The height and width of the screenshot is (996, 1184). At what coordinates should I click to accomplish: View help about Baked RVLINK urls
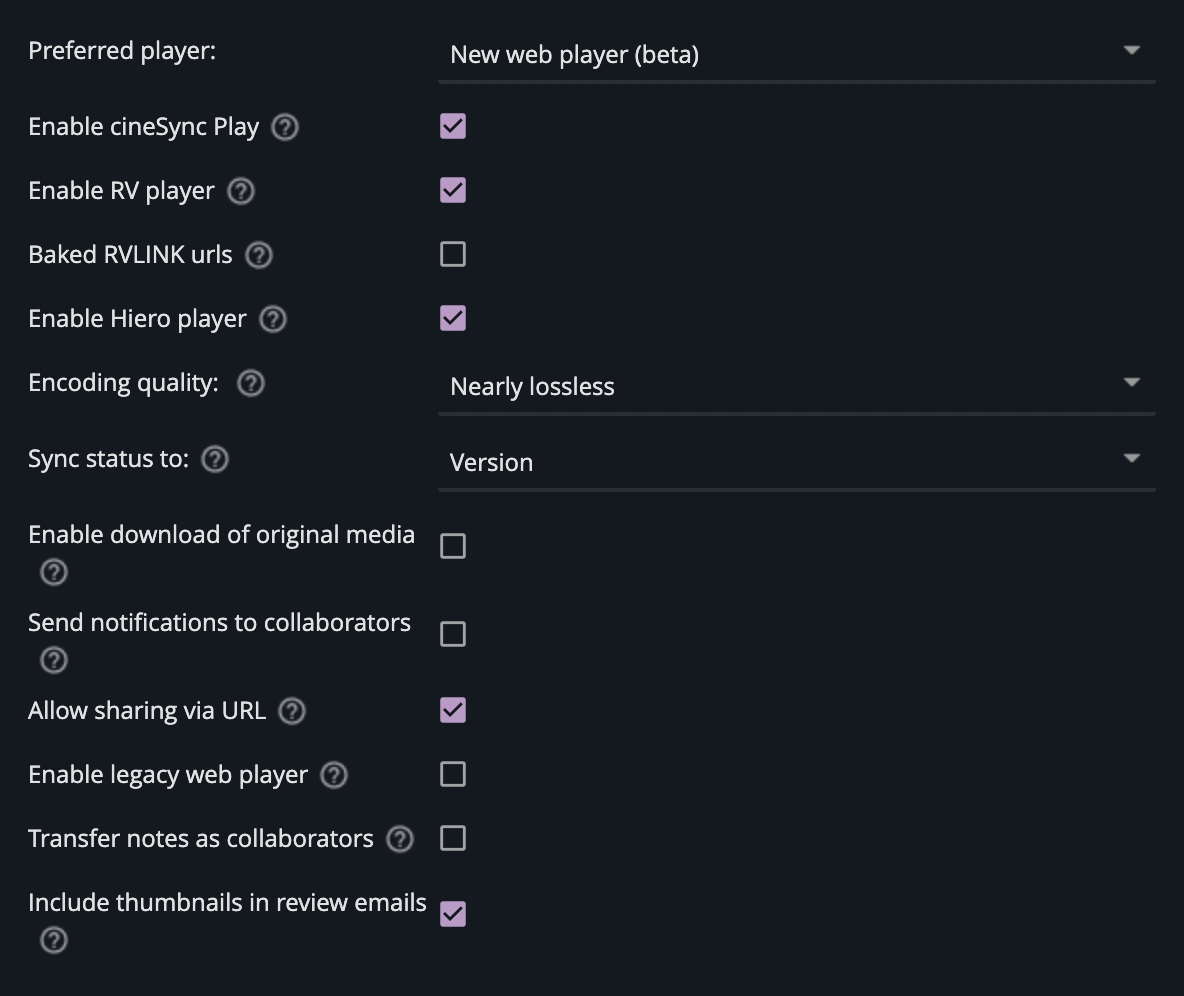(x=257, y=255)
